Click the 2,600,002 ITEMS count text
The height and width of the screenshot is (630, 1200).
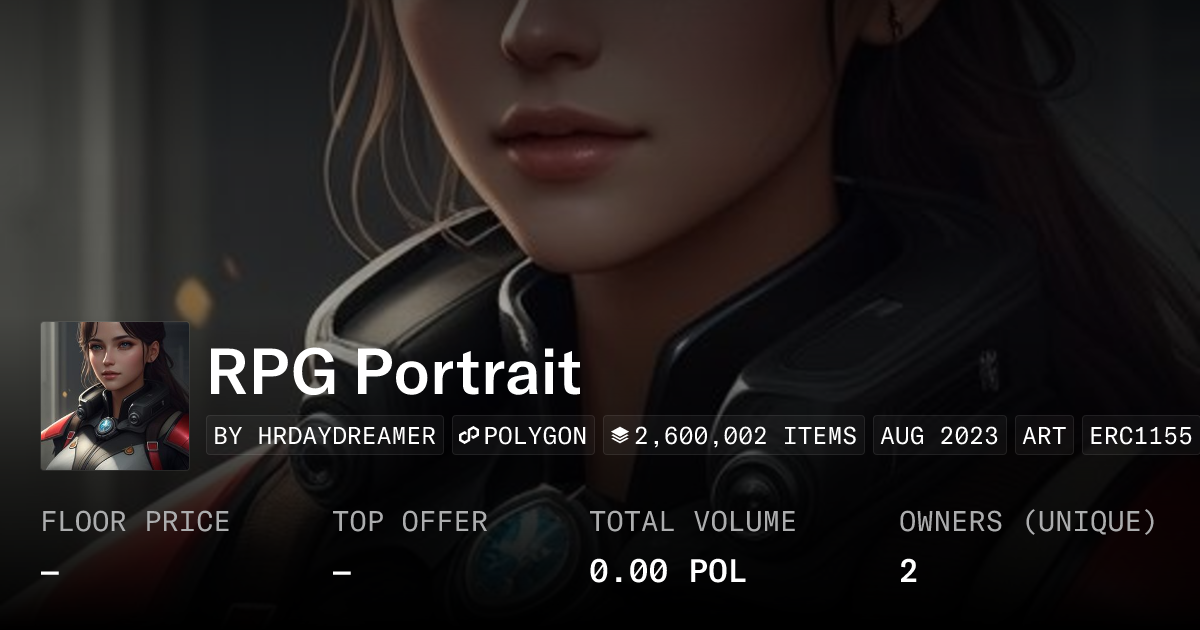(746, 436)
